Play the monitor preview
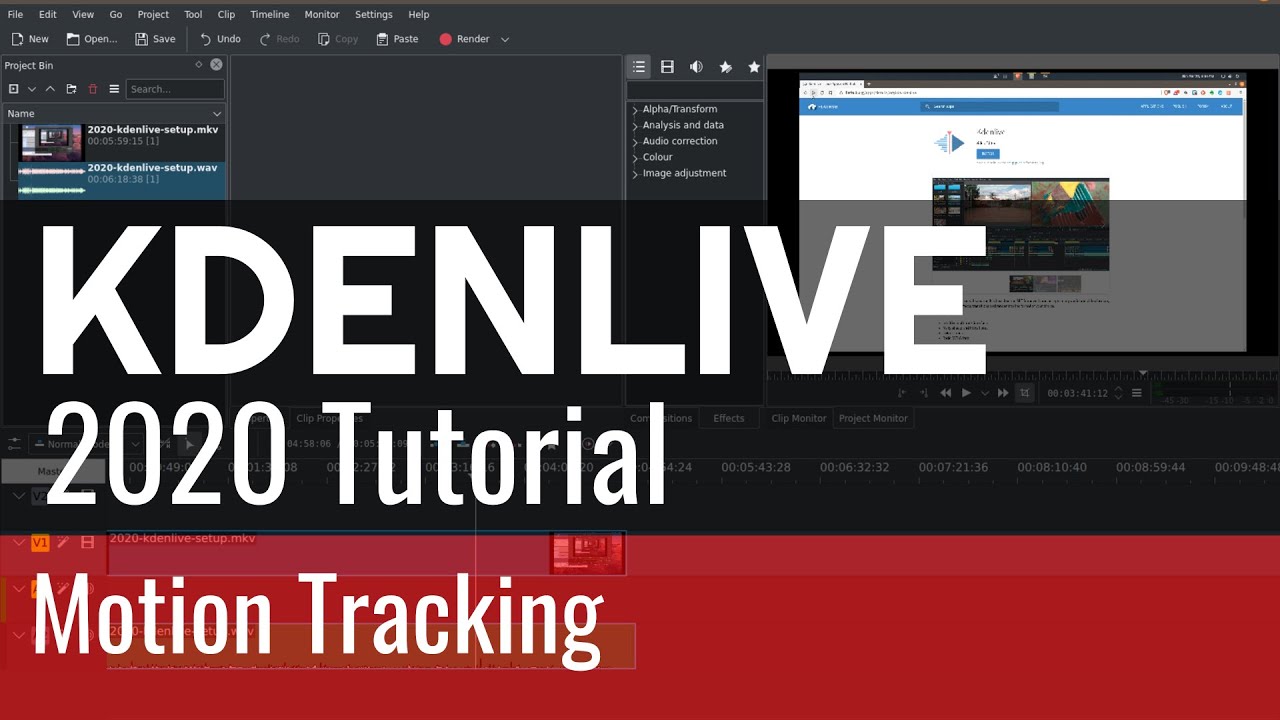This screenshot has height=720, width=1280. pos(966,393)
